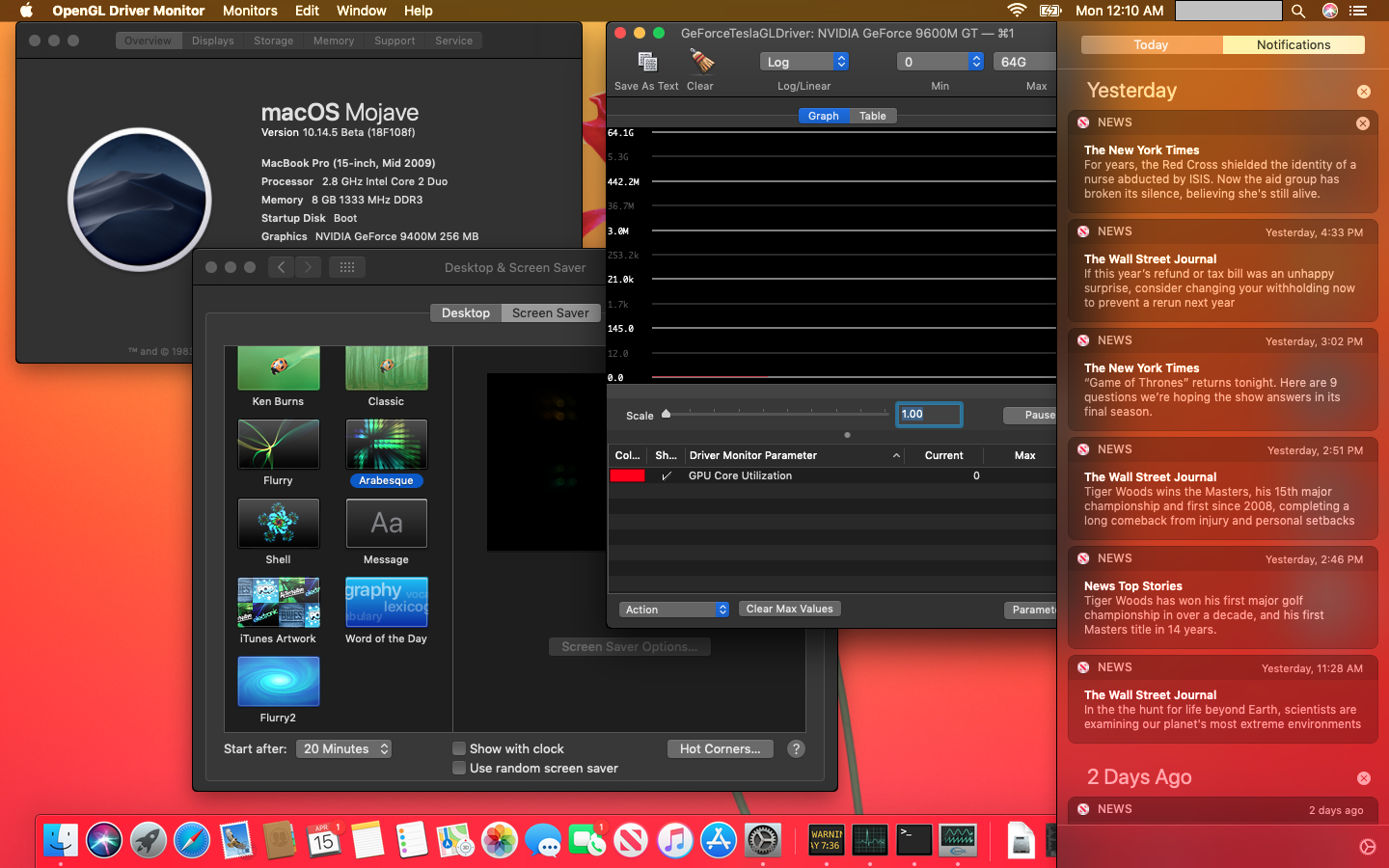Select the Flurry screen saver thumbnail

pos(278,445)
